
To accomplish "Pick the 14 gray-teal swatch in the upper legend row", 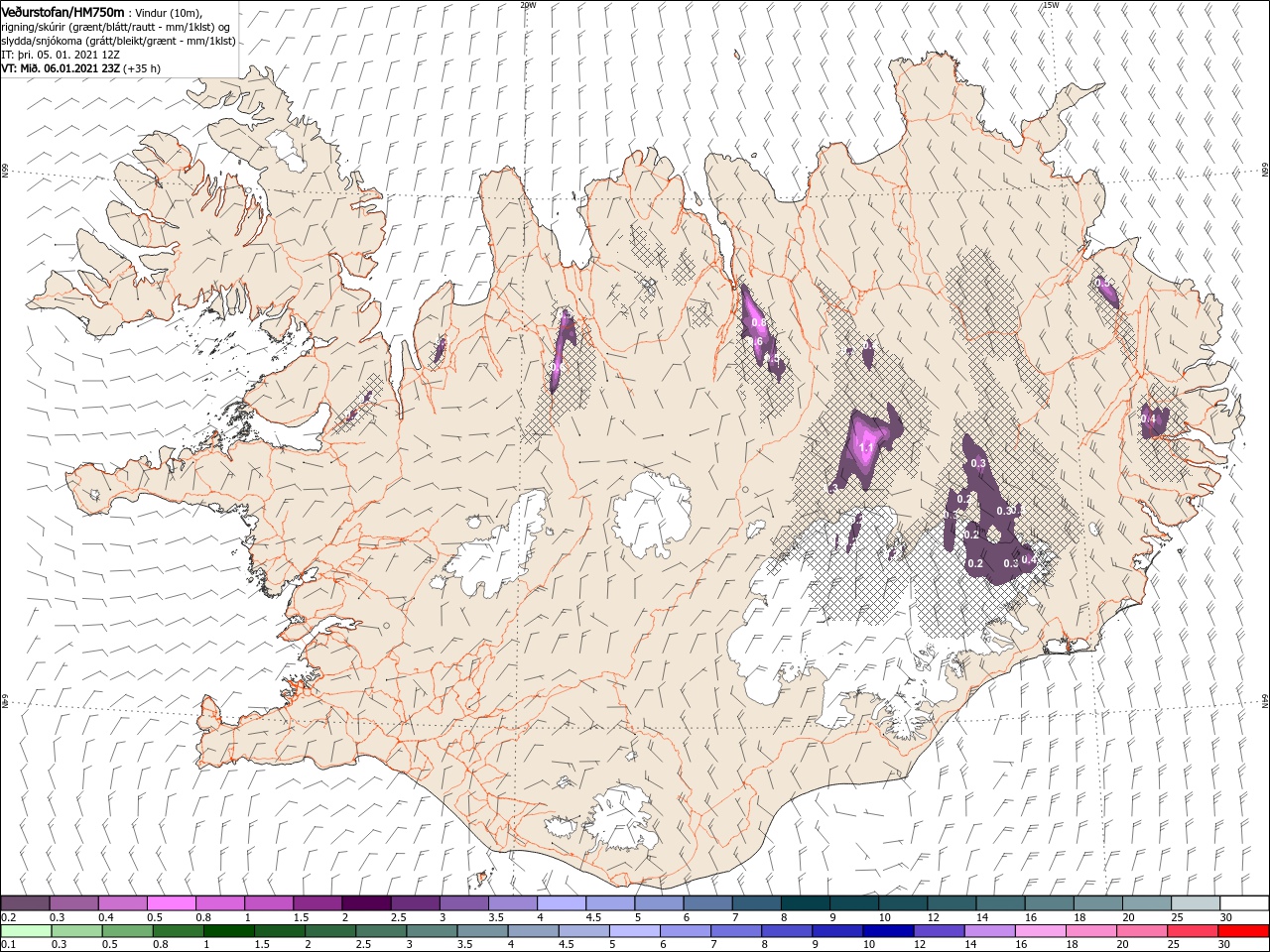I will coord(1000,902).
